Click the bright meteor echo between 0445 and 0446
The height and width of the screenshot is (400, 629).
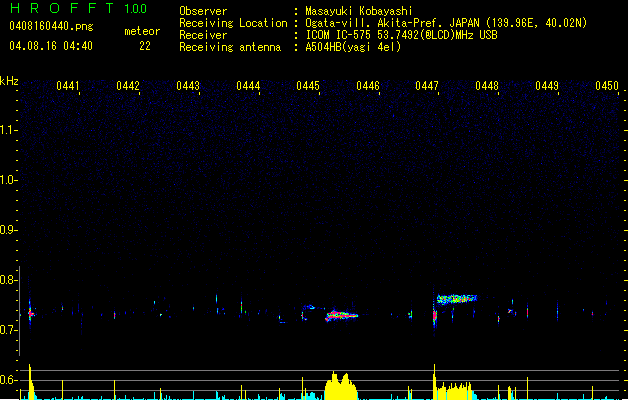point(341,316)
